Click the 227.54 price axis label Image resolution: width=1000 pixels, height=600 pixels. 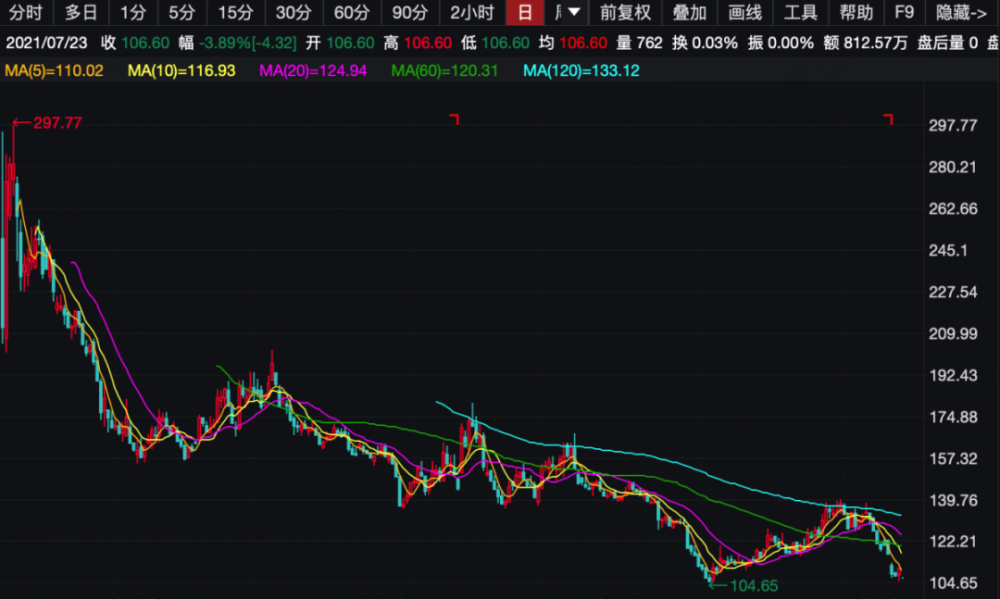pyautogui.click(x=953, y=292)
